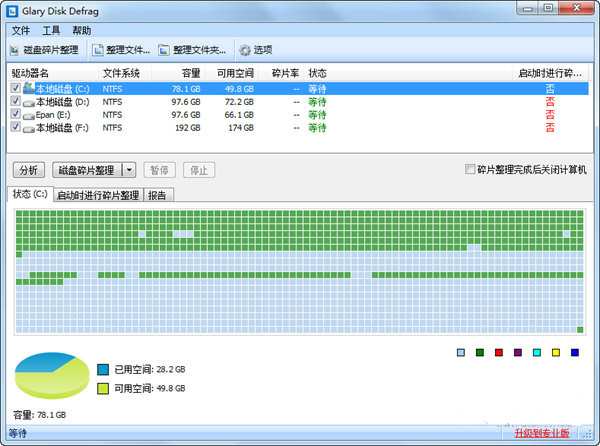Click the 磁盘碎片整理 toolbar icon
Image resolution: width=600 pixels, height=446 pixels.
click(14, 50)
